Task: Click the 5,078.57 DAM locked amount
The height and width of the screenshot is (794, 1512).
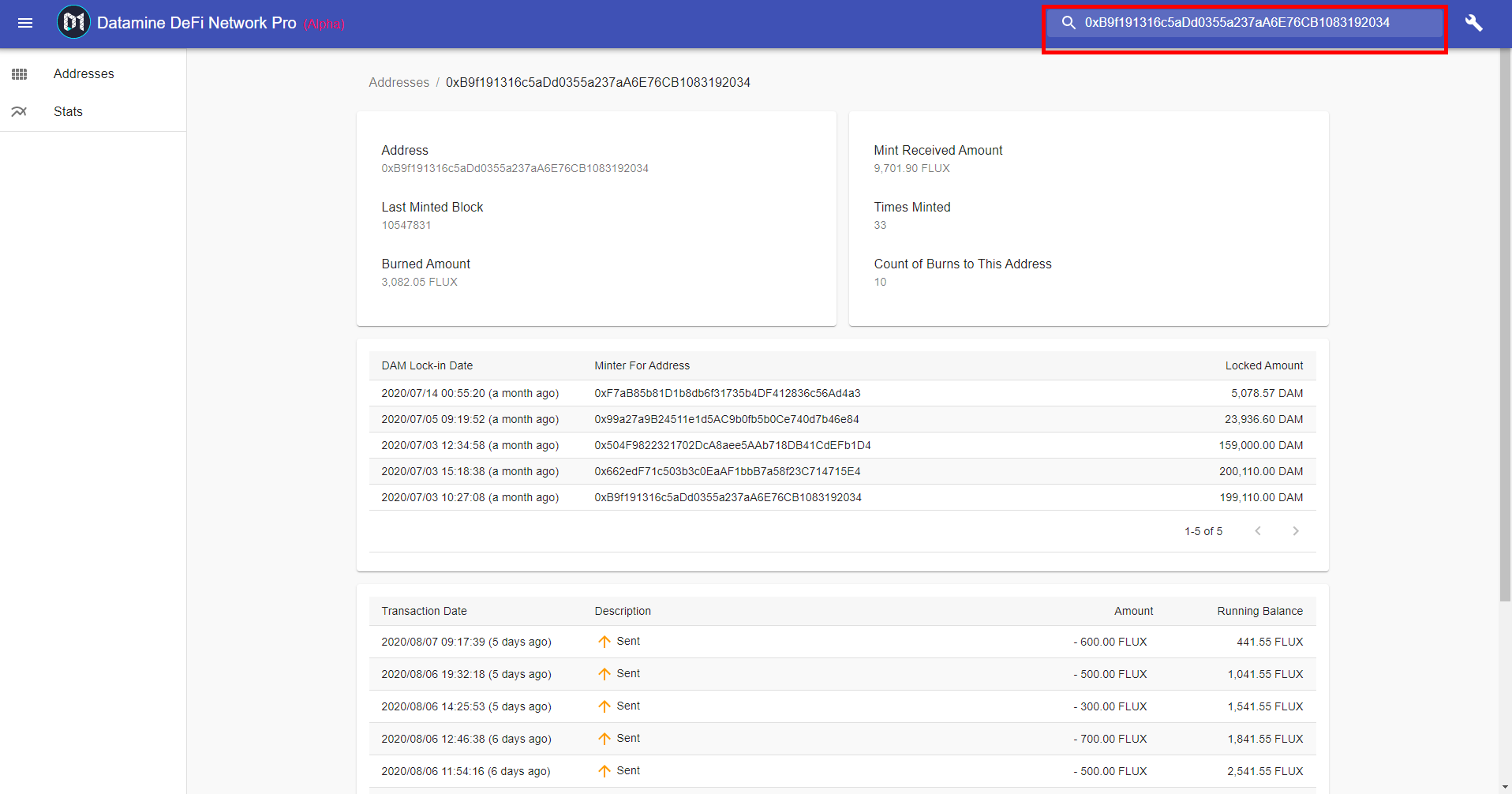Action: pyautogui.click(x=1267, y=393)
